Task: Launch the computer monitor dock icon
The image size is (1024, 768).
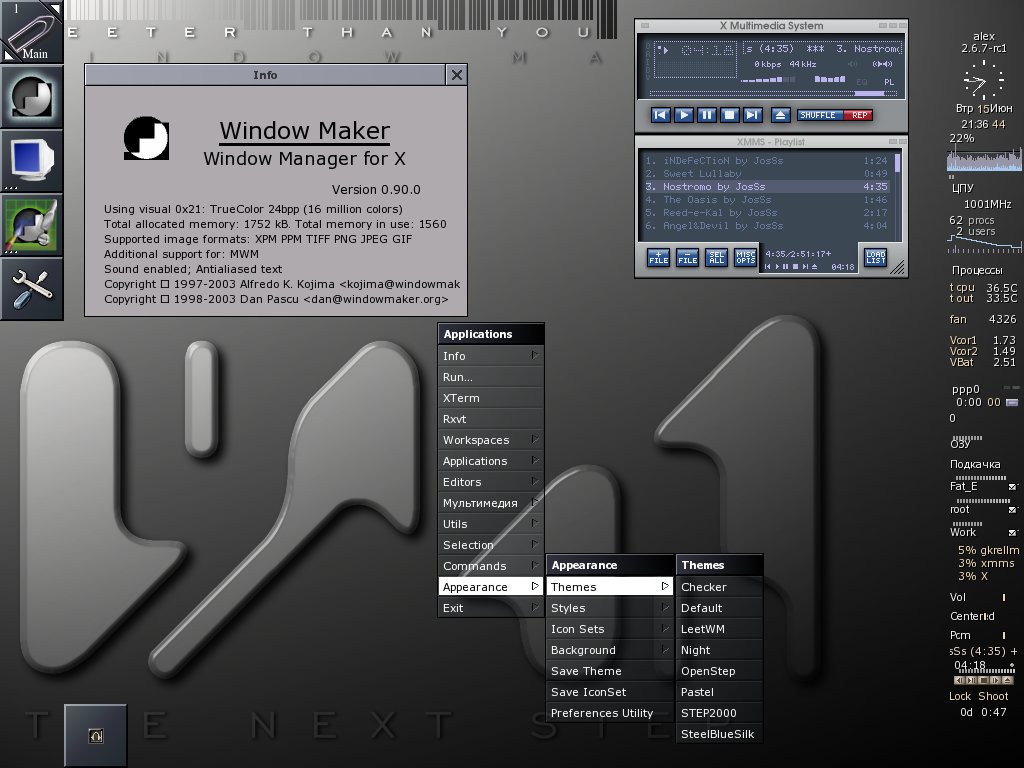Action: point(31,160)
